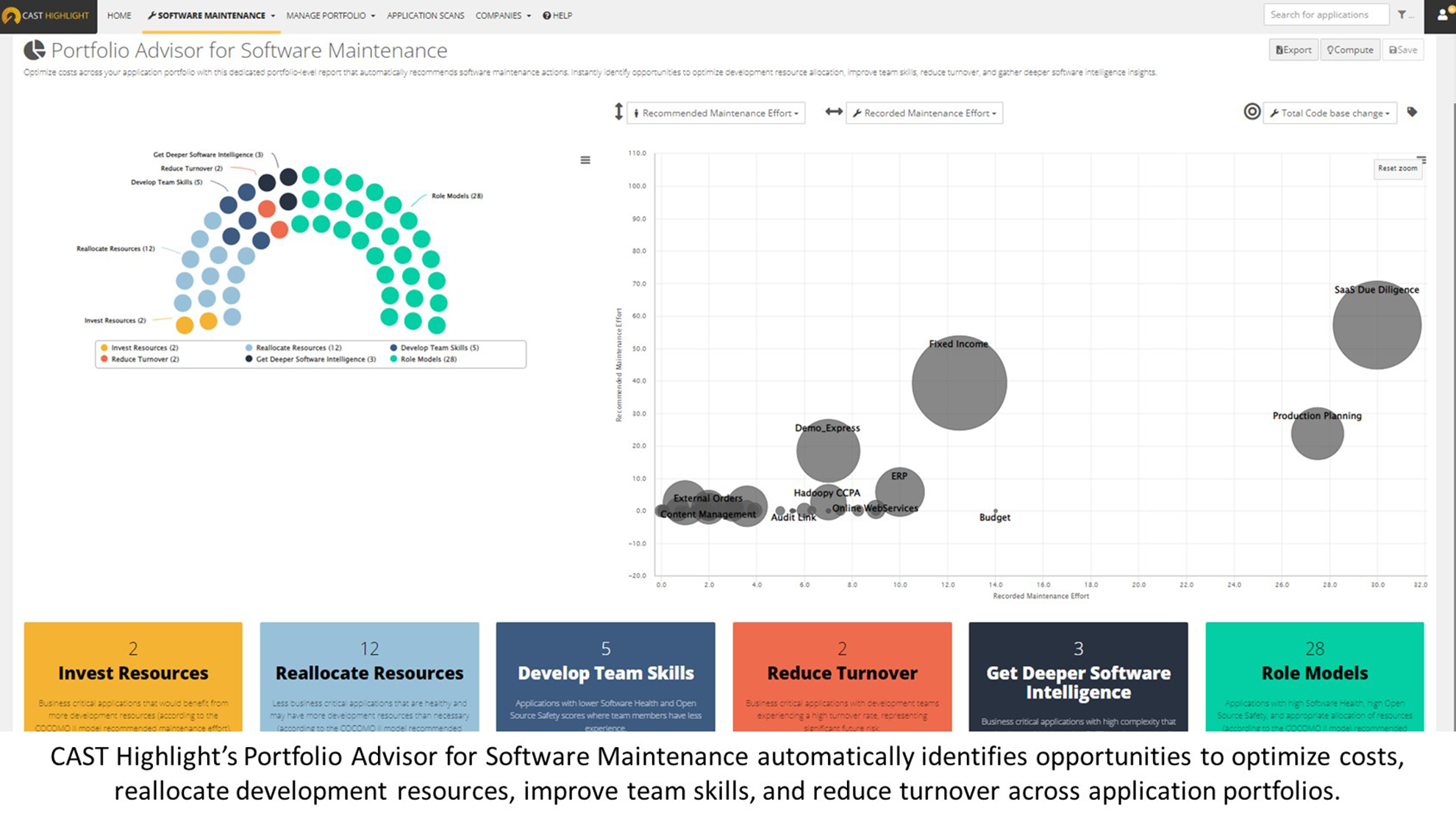Expand the Recorded Maintenance Effort dropdown
The height and width of the screenshot is (819, 1456).
click(921, 112)
